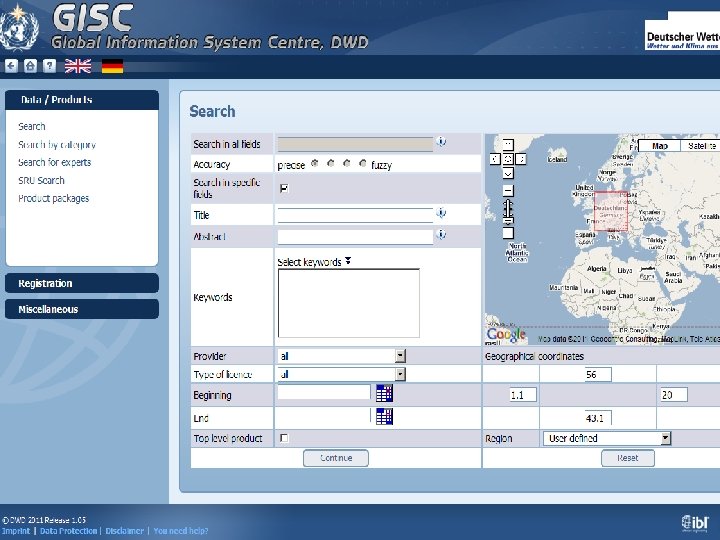Click the ibl logo in the footer

pyautogui.click(x=695, y=523)
